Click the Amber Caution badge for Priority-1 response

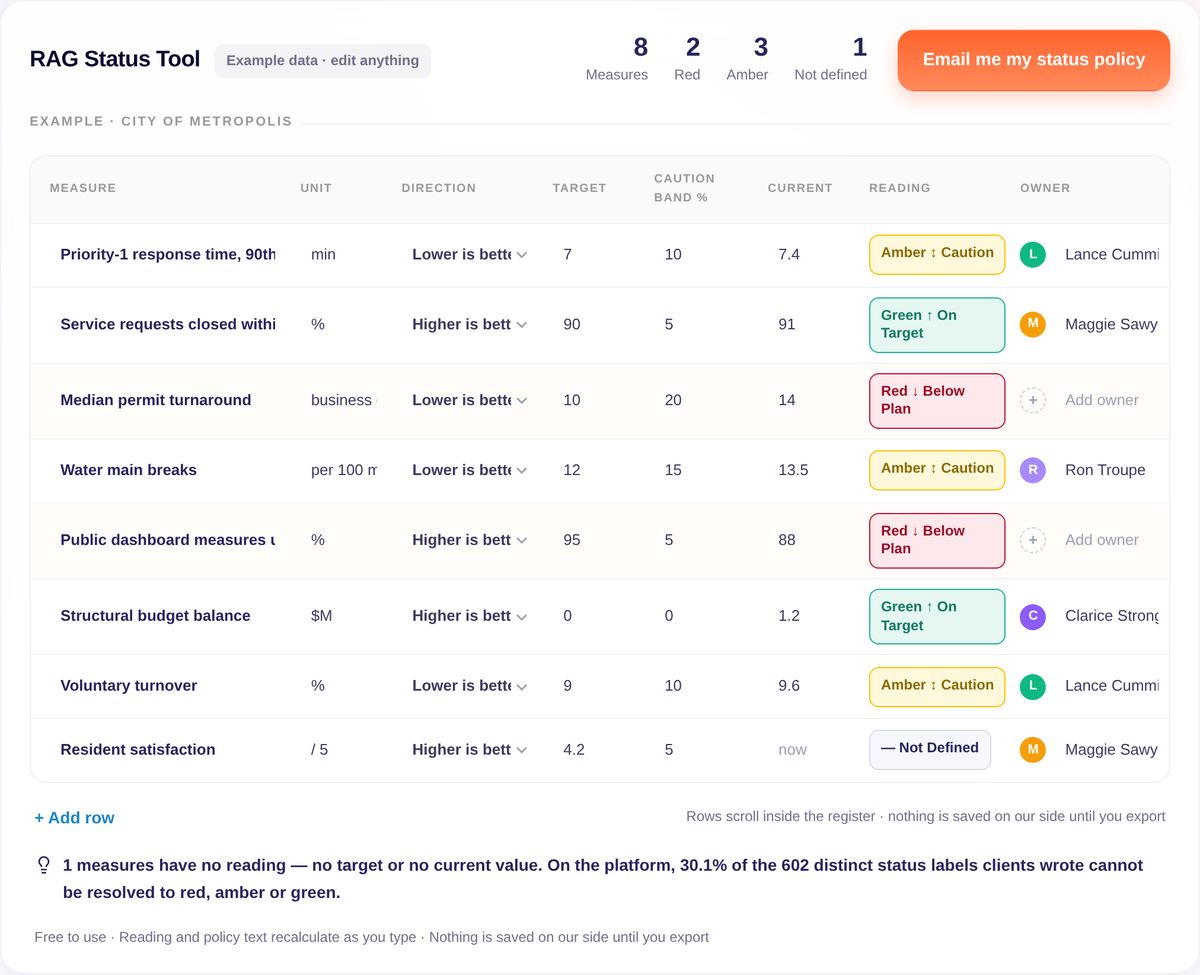pos(937,254)
